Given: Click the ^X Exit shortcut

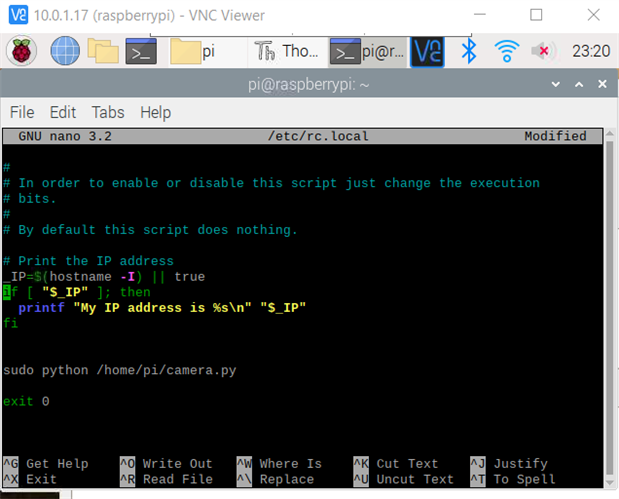Looking at the screenshot, I should point(30,479).
